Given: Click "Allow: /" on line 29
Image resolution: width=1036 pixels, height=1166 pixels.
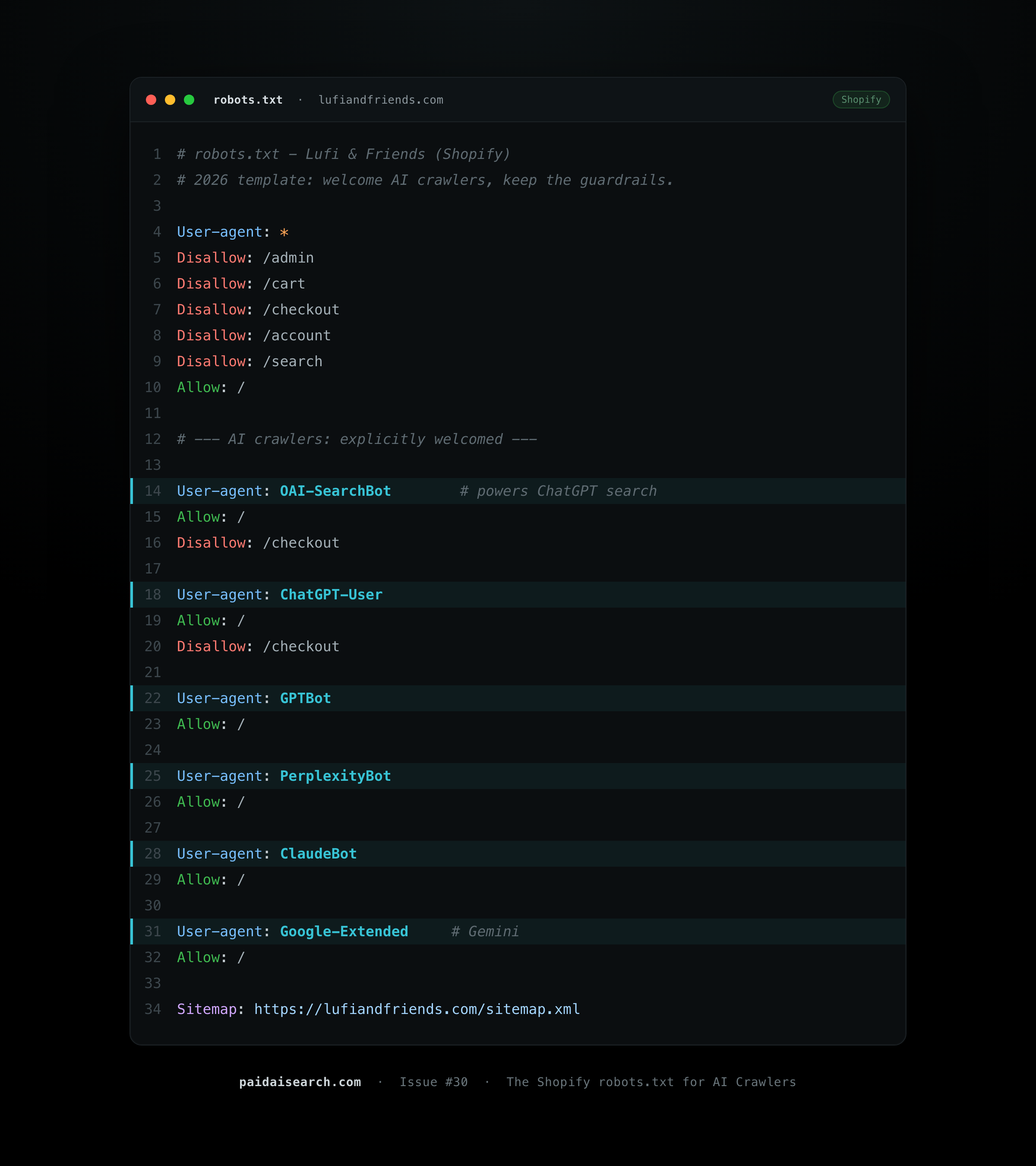Looking at the screenshot, I should coord(211,880).
